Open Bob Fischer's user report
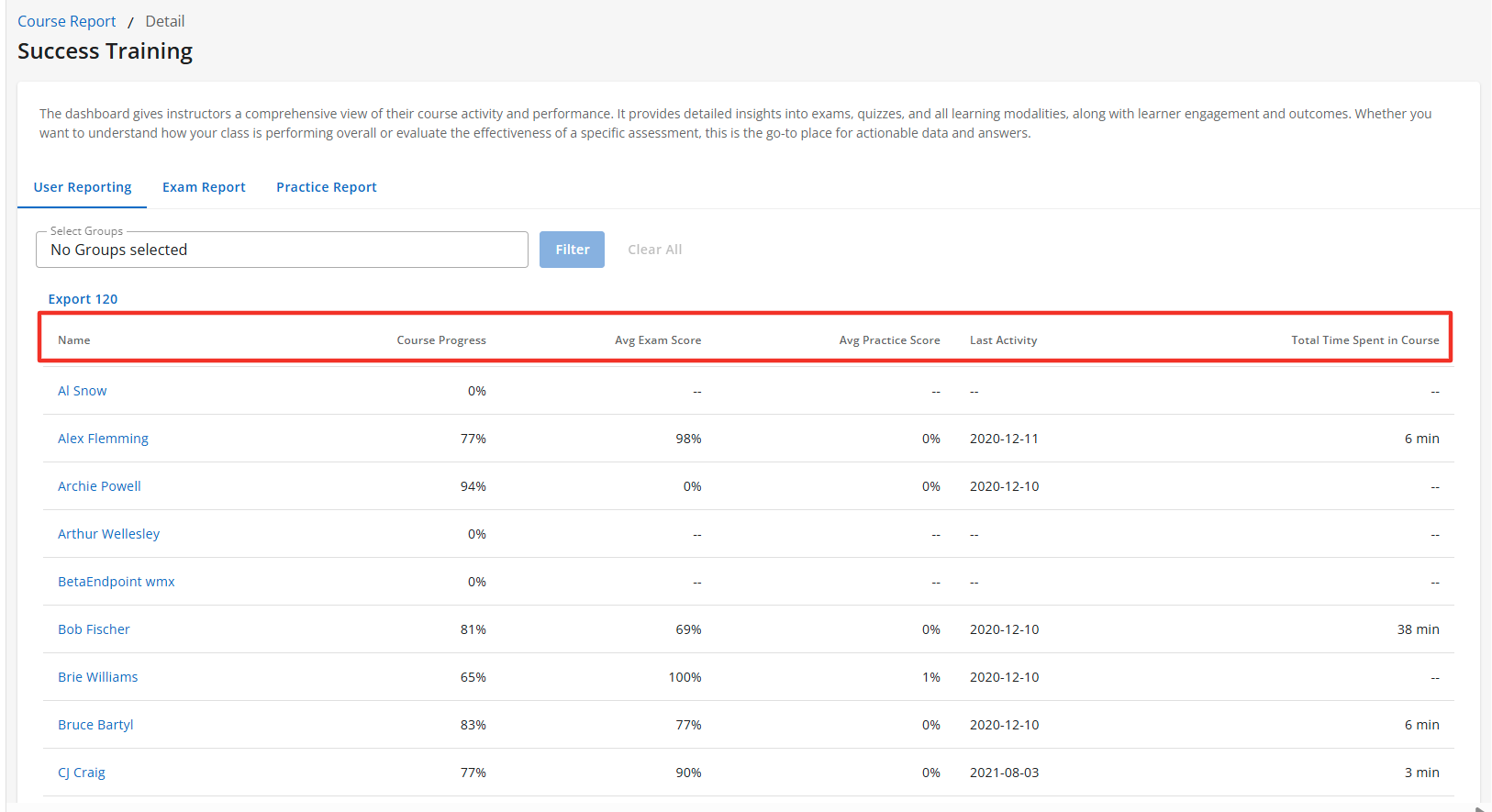Image resolution: width=1492 pixels, height=812 pixels. pyautogui.click(x=94, y=629)
